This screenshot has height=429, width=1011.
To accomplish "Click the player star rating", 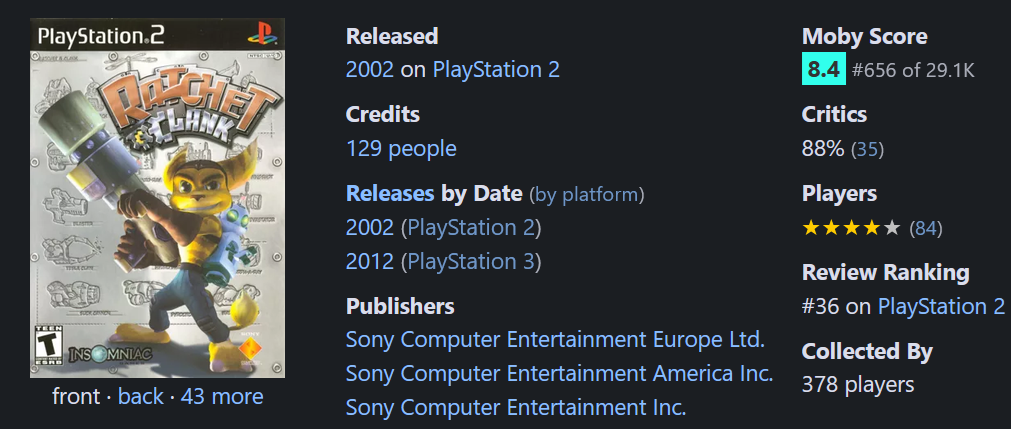I will coord(850,228).
